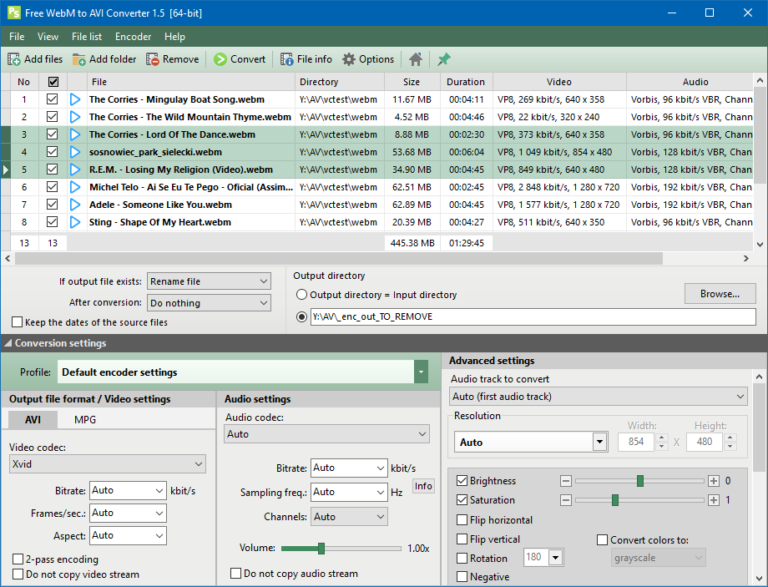The image size is (768, 587).
Task: Open the Encoder menu
Action: (133, 37)
